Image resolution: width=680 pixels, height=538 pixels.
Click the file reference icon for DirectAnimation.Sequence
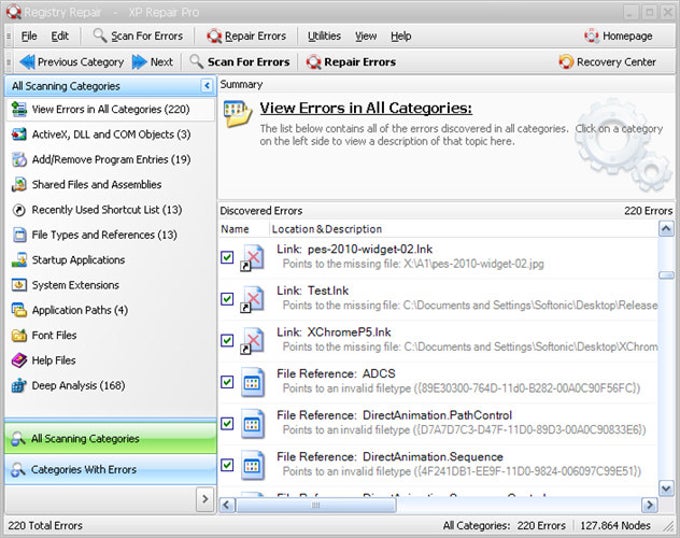(253, 466)
